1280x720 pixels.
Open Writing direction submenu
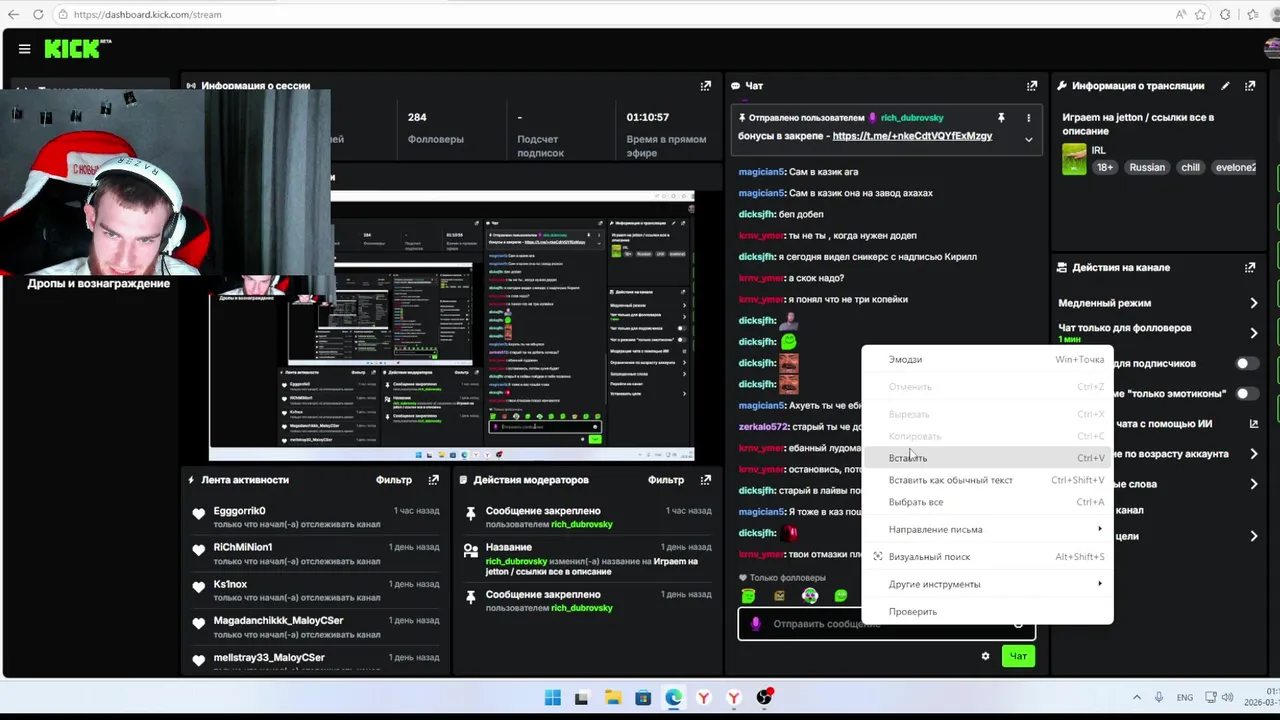987,530
